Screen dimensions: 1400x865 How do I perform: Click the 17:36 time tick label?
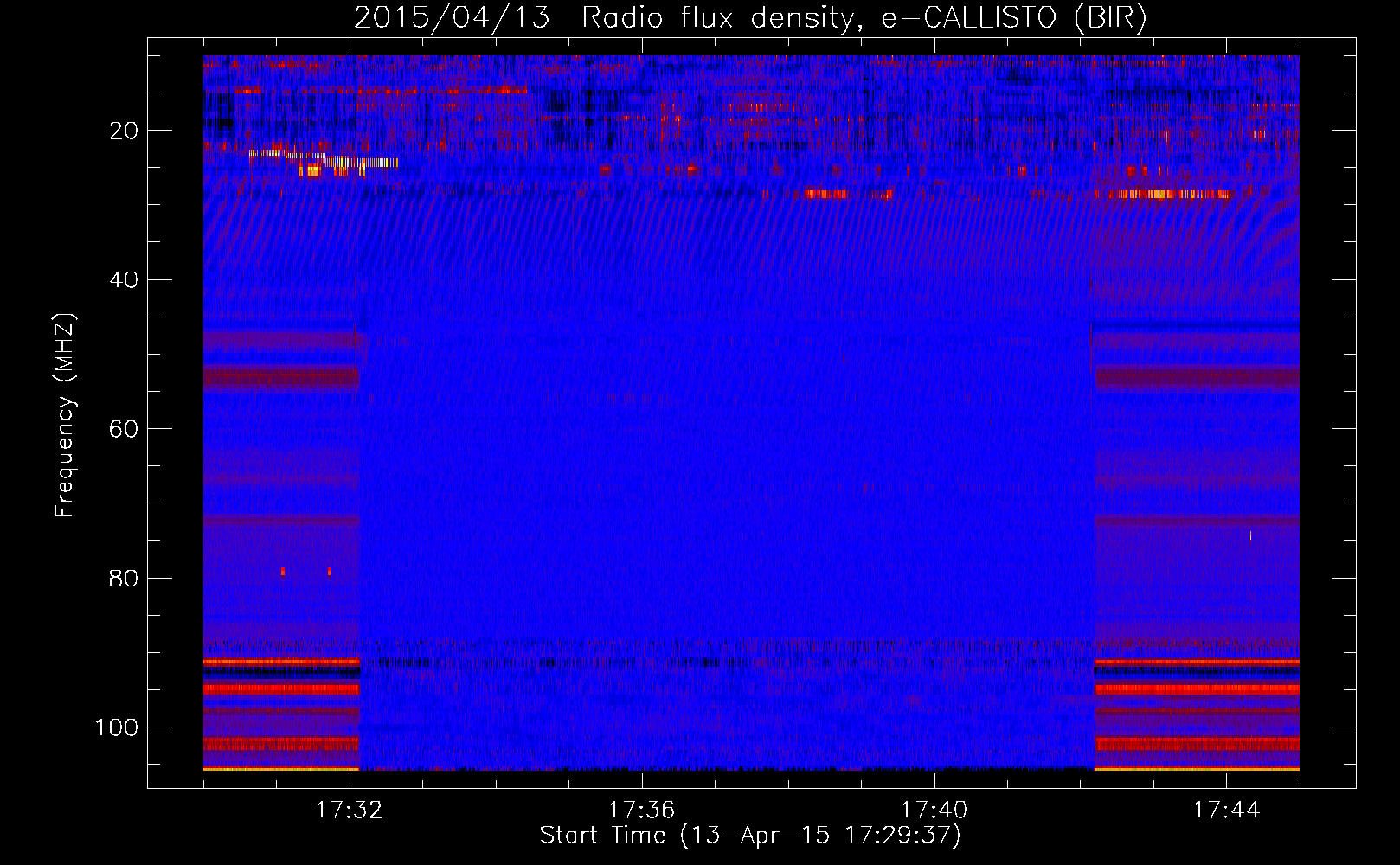click(641, 811)
